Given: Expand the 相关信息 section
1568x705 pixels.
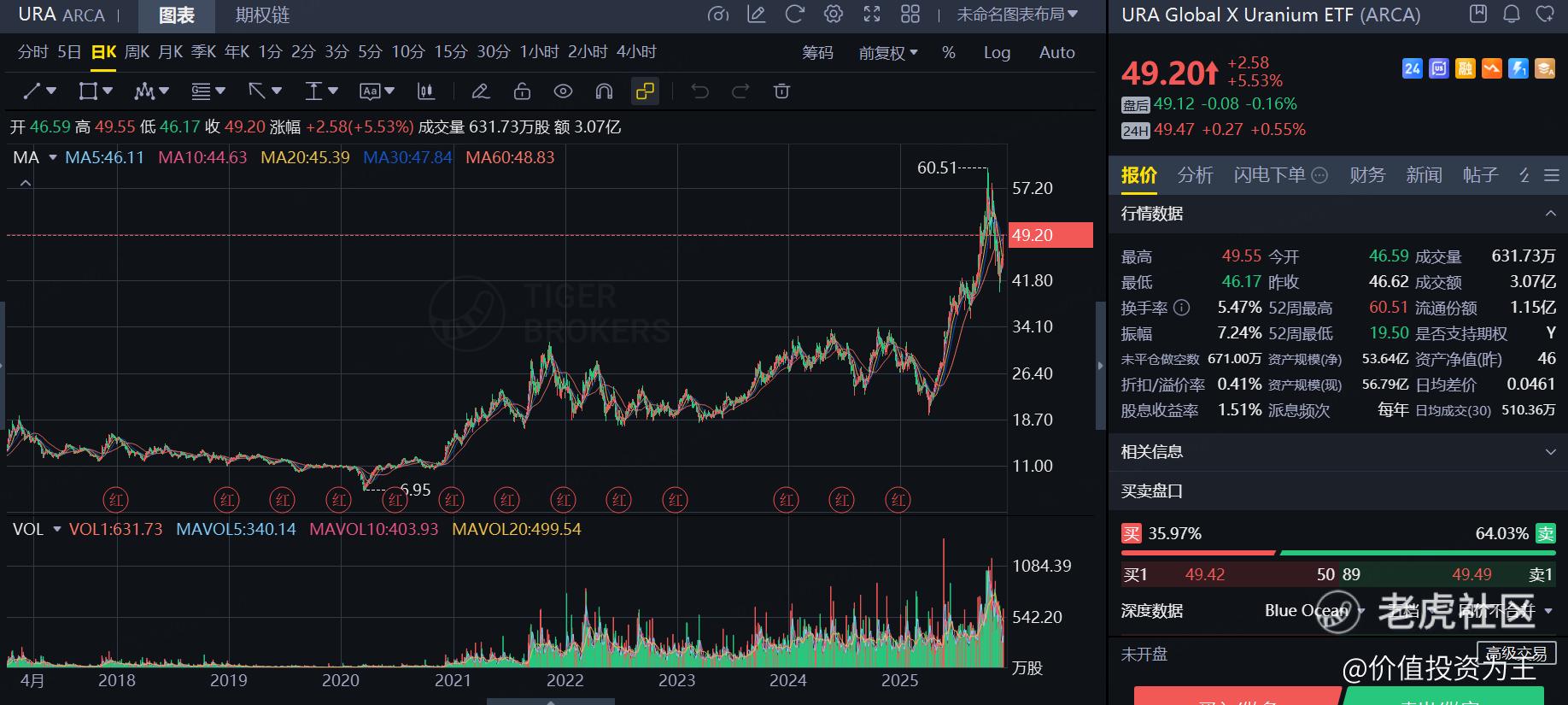Looking at the screenshot, I should 1551,451.
